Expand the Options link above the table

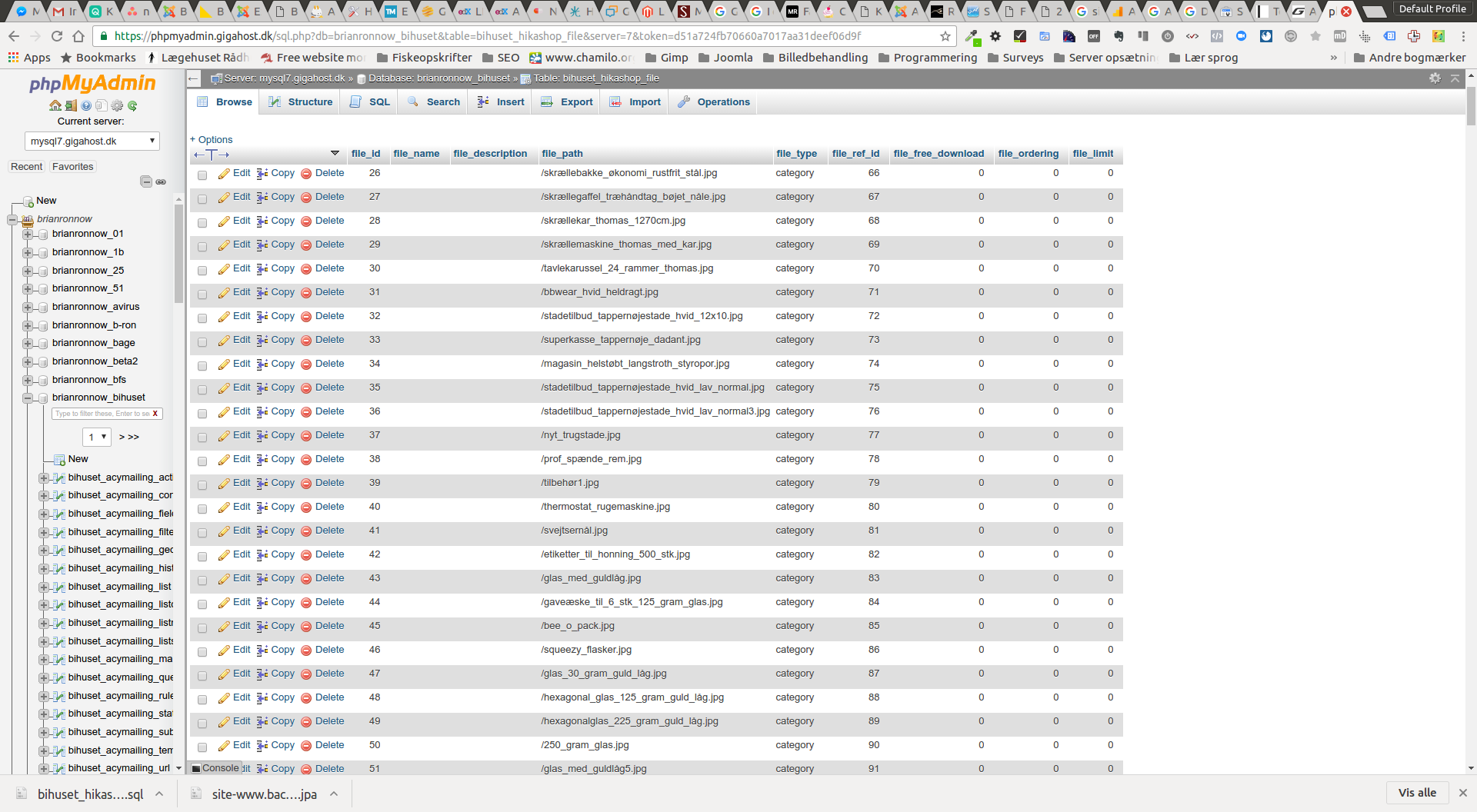(x=212, y=140)
